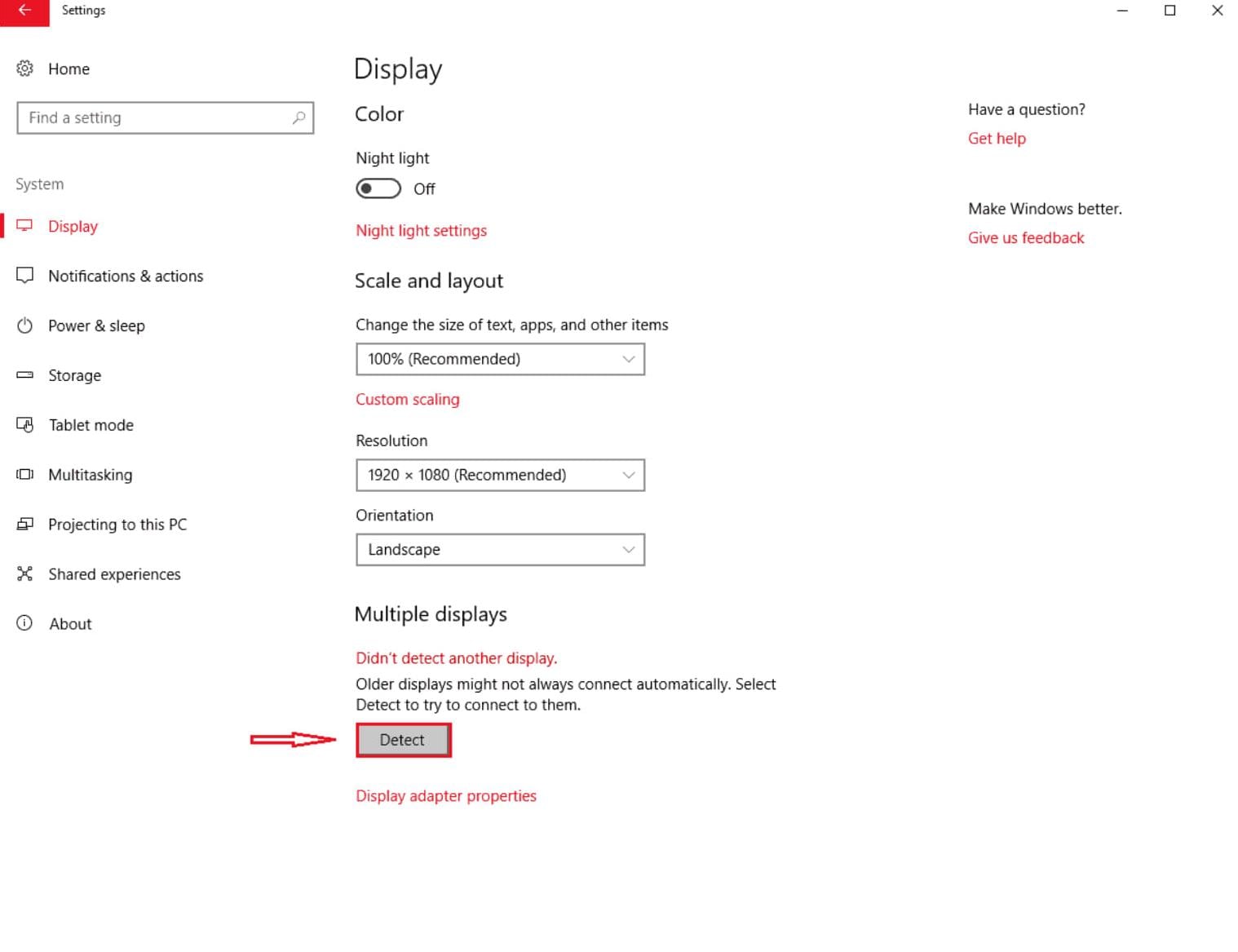Go to Home settings
The image size is (1238, 952).
click(69, 69)
